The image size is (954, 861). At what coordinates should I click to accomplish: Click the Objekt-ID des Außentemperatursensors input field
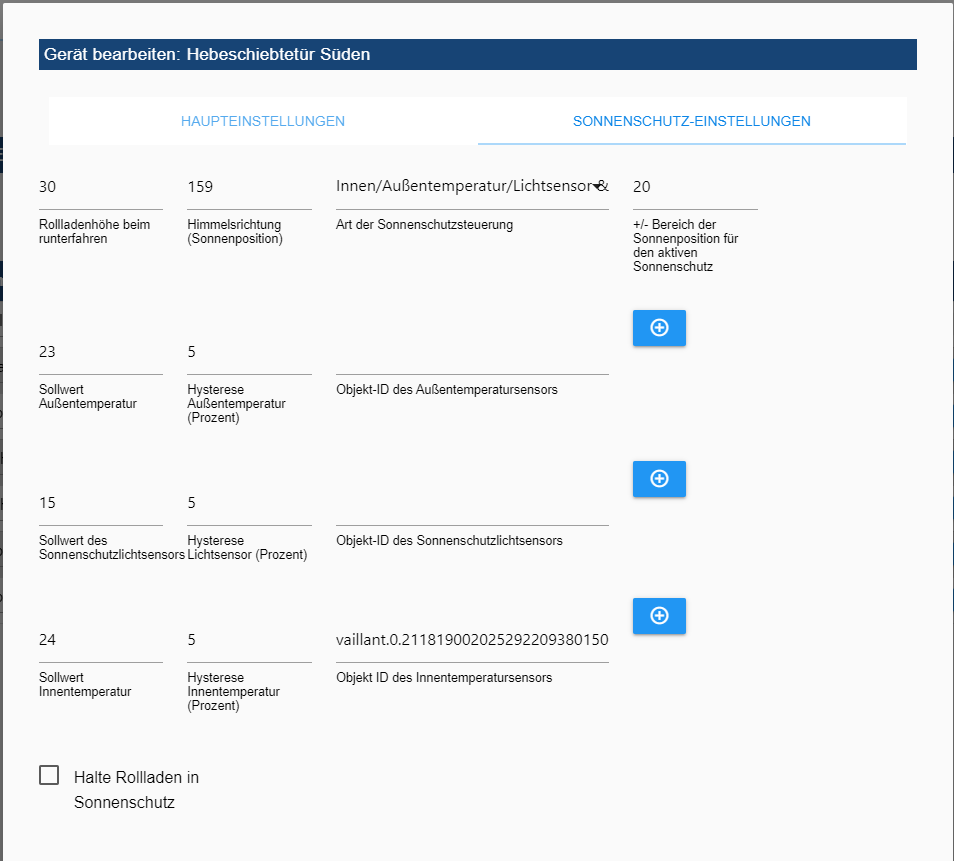472,352
